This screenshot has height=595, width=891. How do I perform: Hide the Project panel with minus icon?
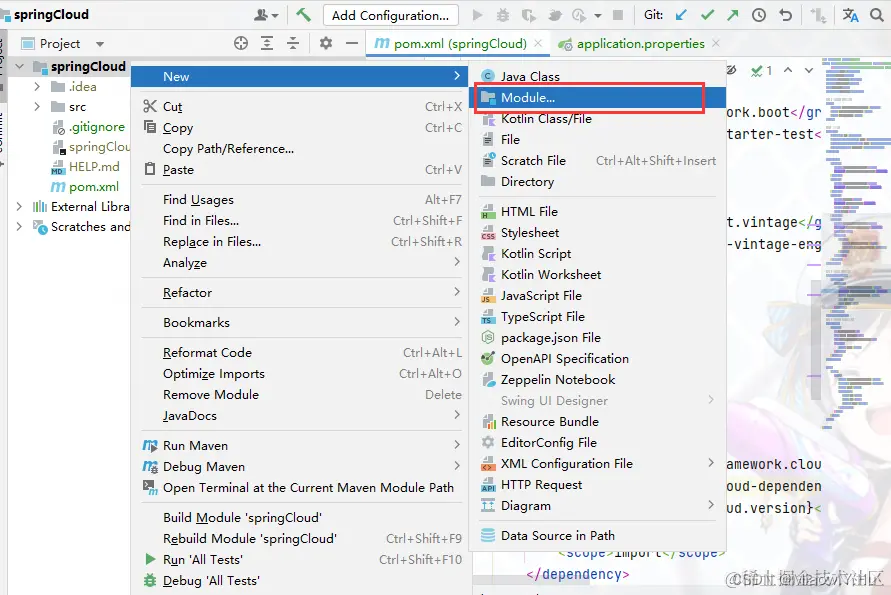(352, 43)
